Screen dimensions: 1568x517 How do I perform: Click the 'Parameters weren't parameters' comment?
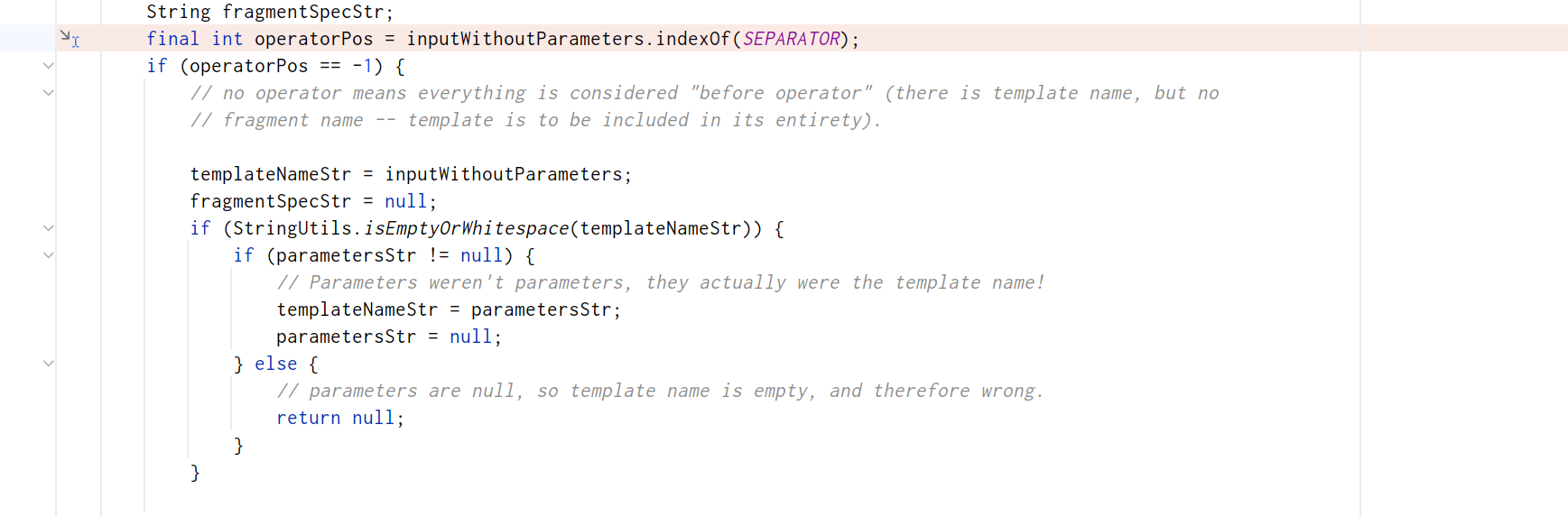tap(660, 282)
